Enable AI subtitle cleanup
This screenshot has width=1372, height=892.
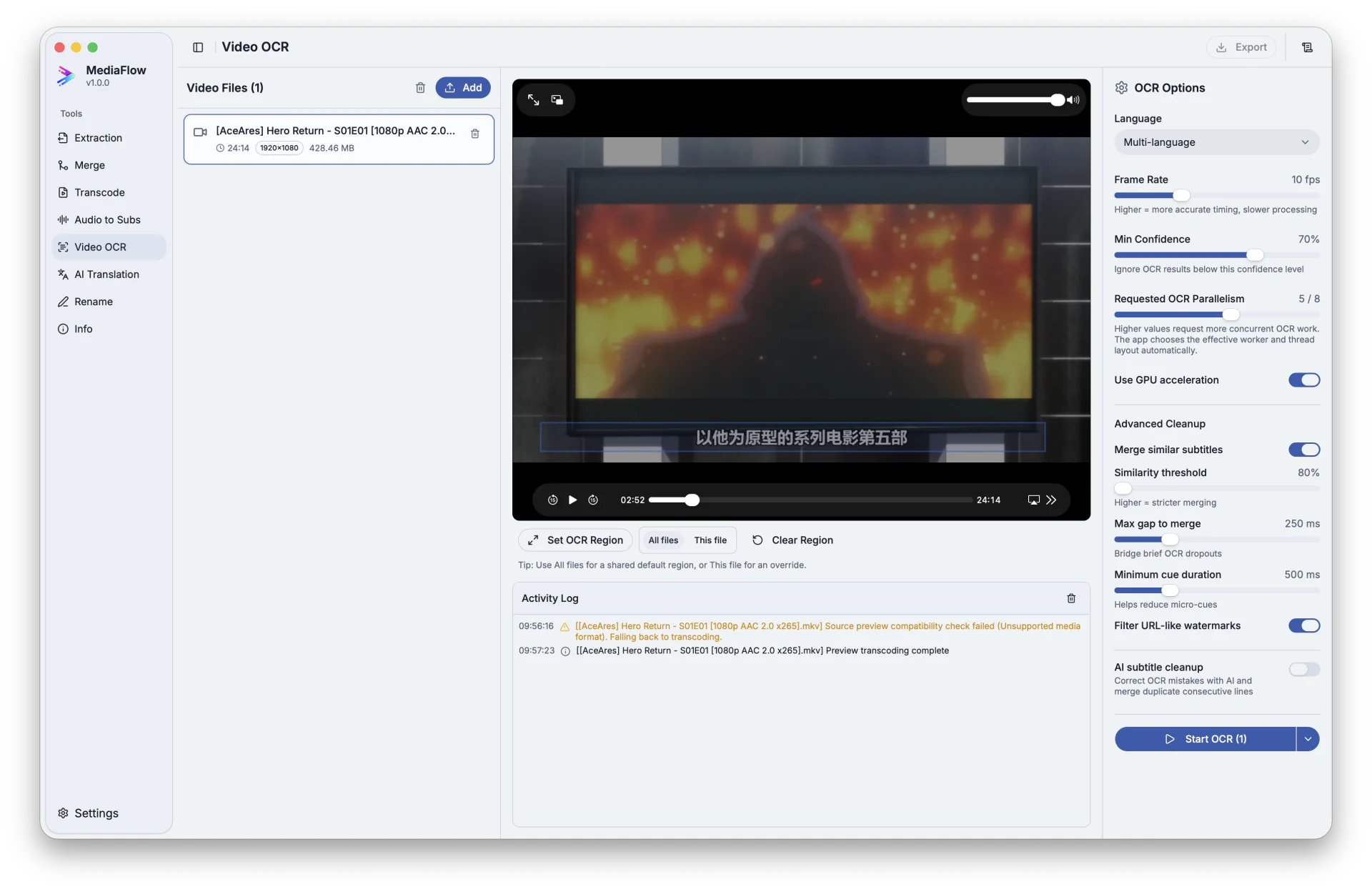point(1304,670)
